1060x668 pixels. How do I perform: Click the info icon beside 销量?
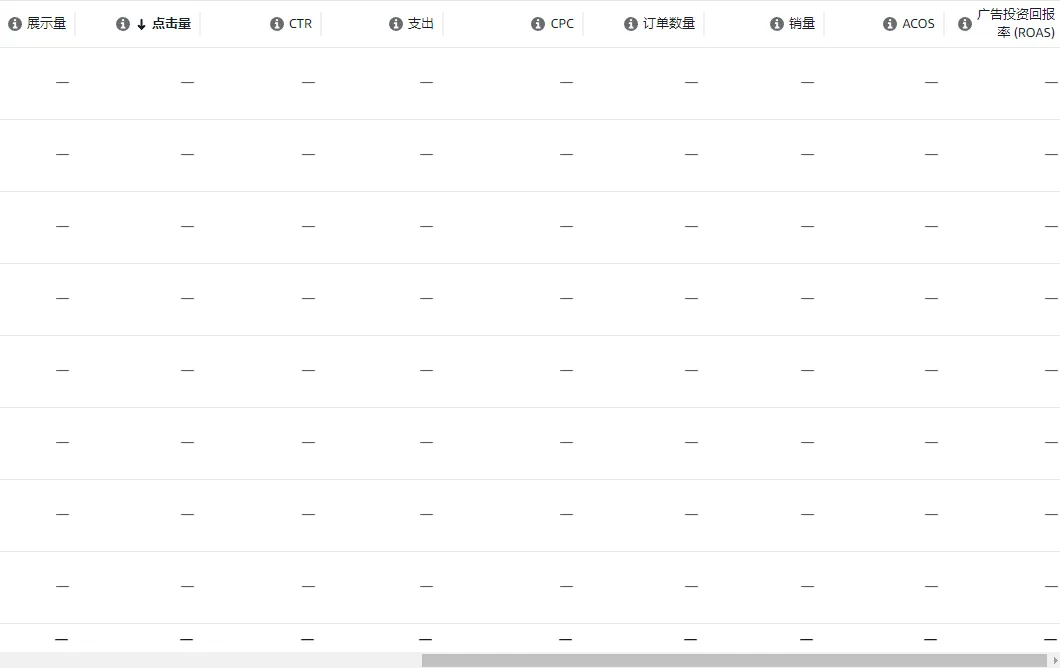pos(777,24)
